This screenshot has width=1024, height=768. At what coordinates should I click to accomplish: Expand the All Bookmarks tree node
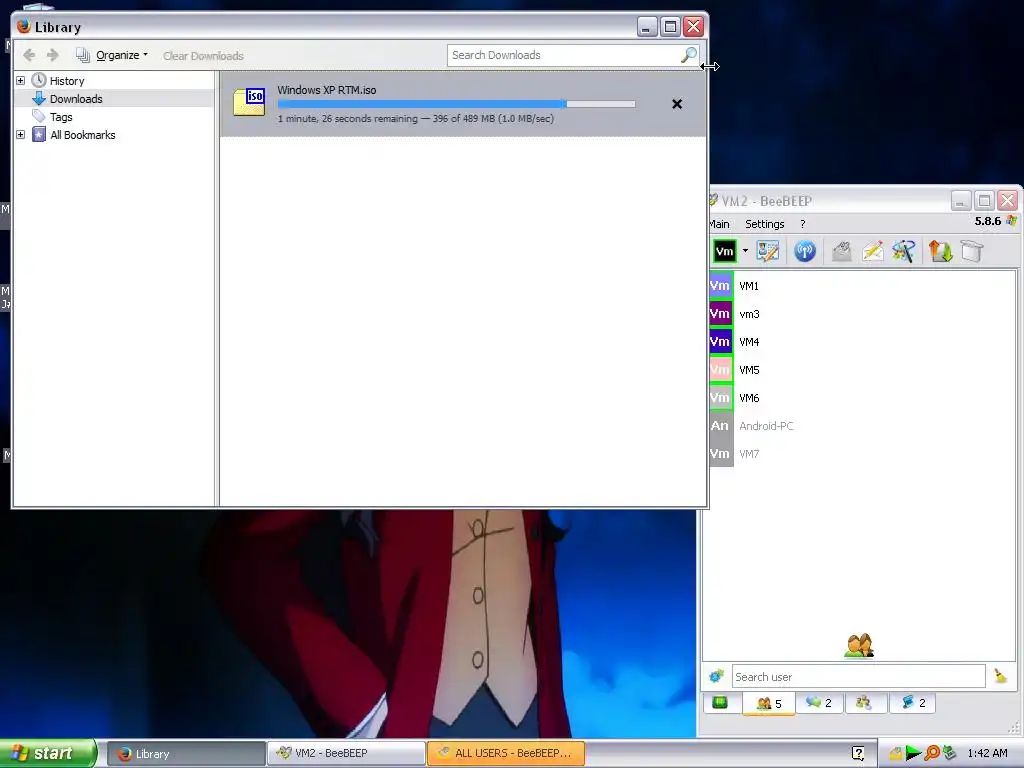click(x=20, y=135)
